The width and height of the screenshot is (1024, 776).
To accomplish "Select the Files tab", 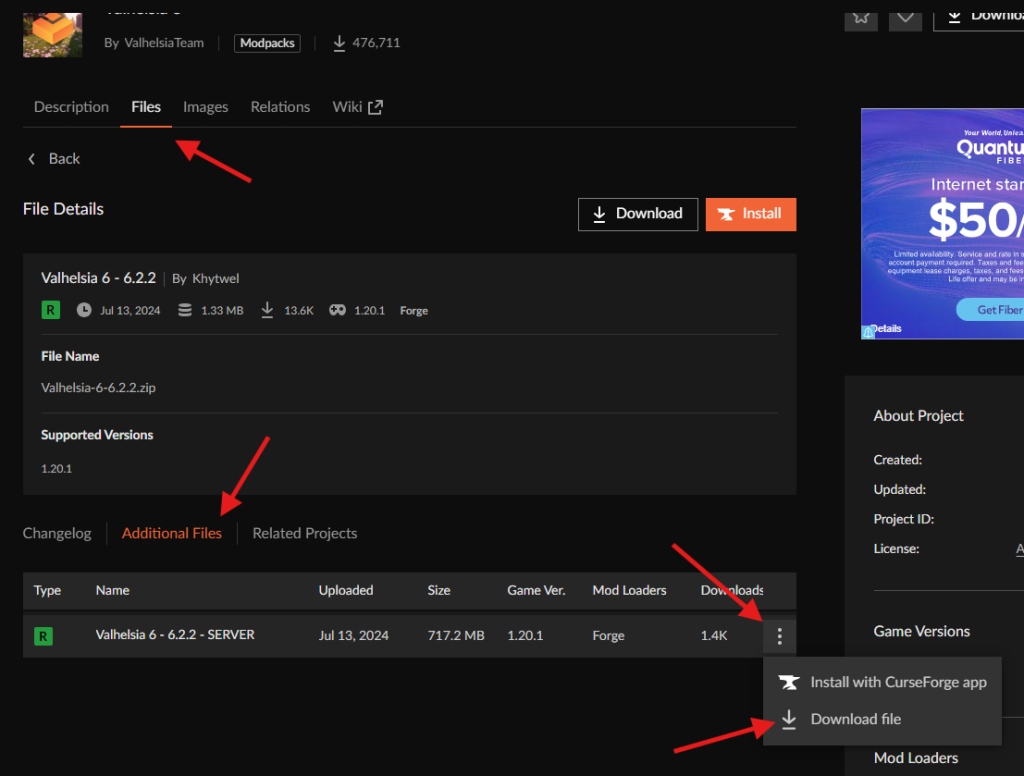I will 146,107.
